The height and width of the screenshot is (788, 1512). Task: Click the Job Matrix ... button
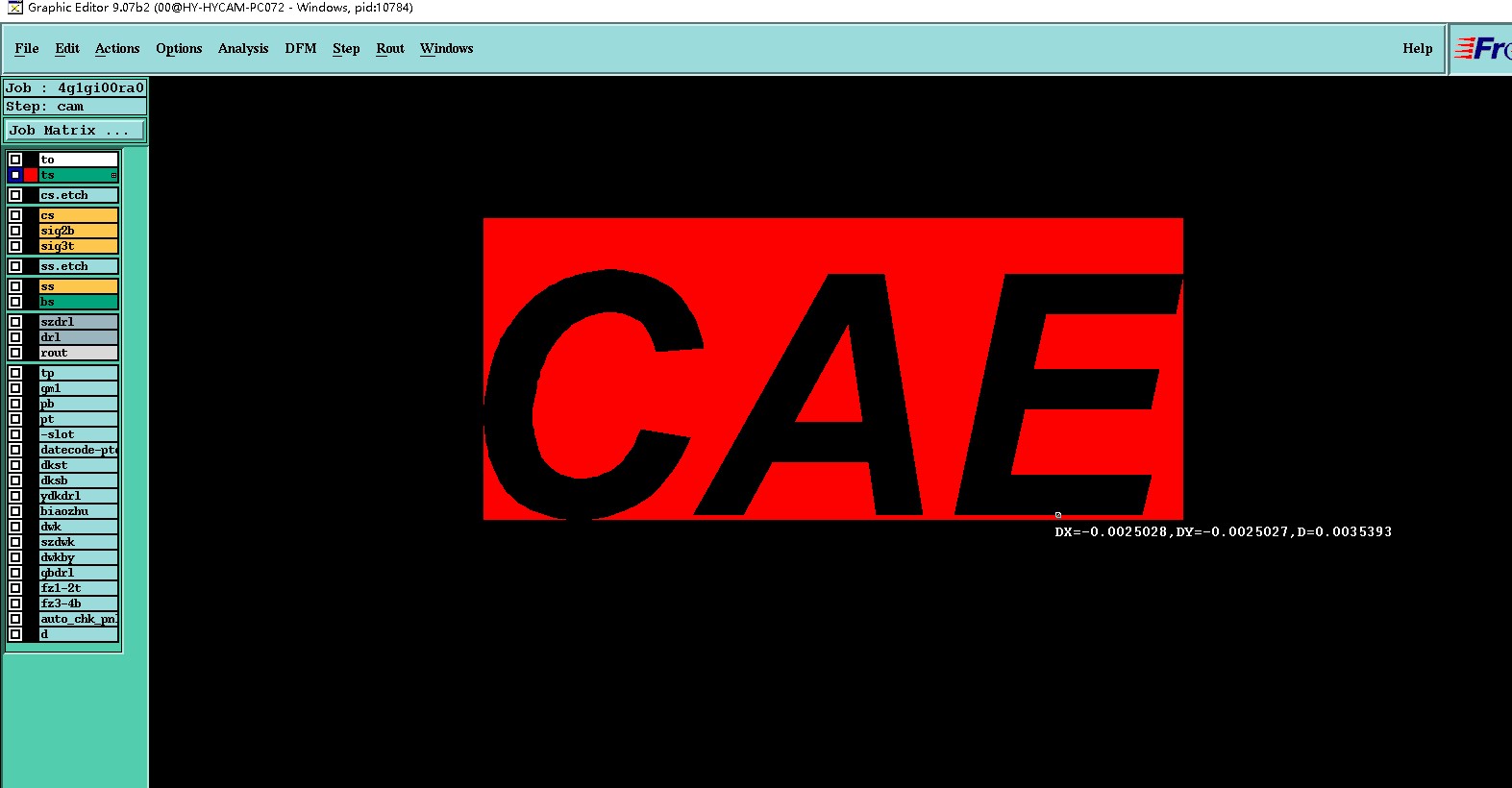76,130
